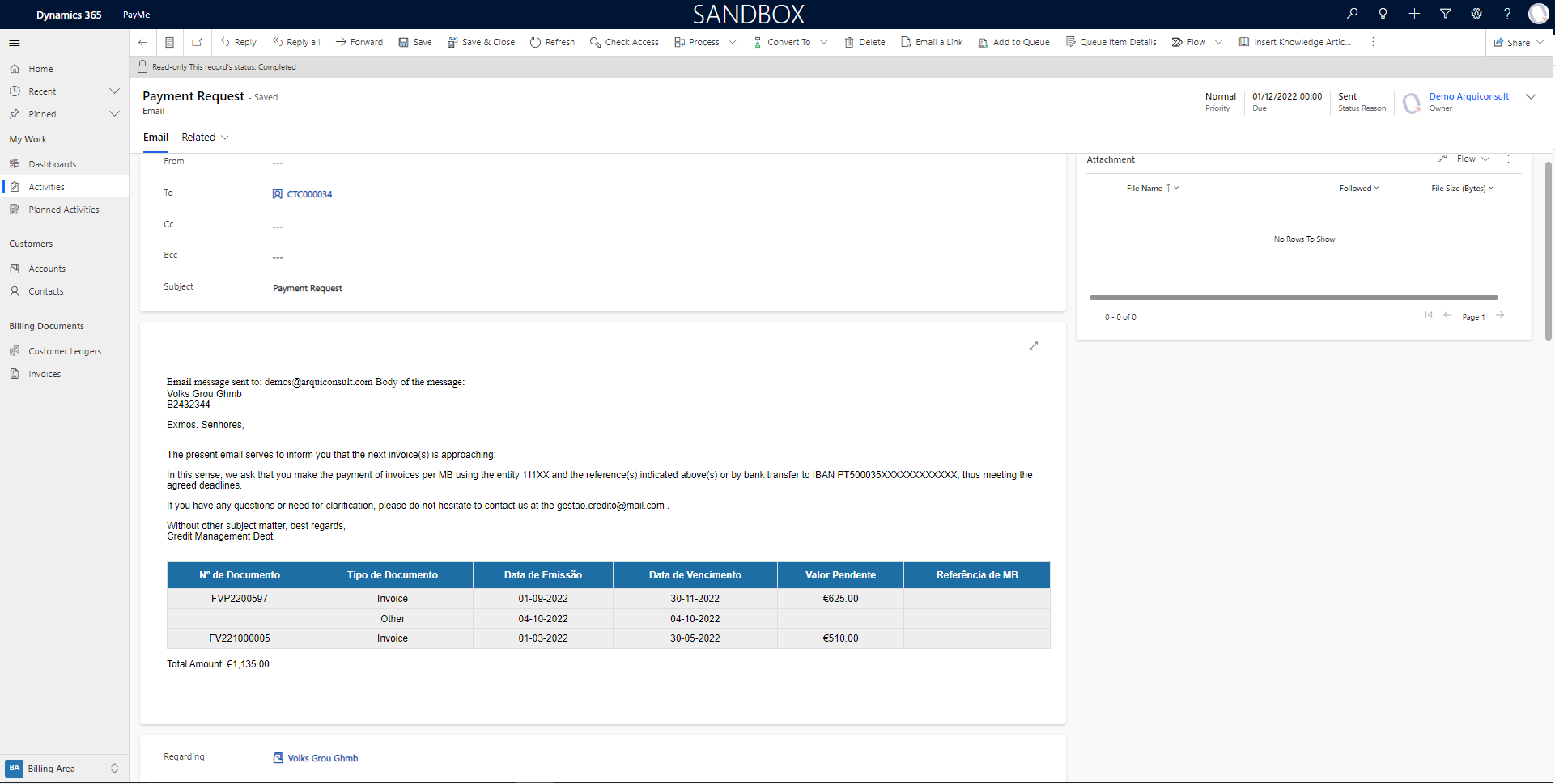Click the Reply all button
Image resolution: width=1555 pixels, height=784 pixels.
point(296,42)
